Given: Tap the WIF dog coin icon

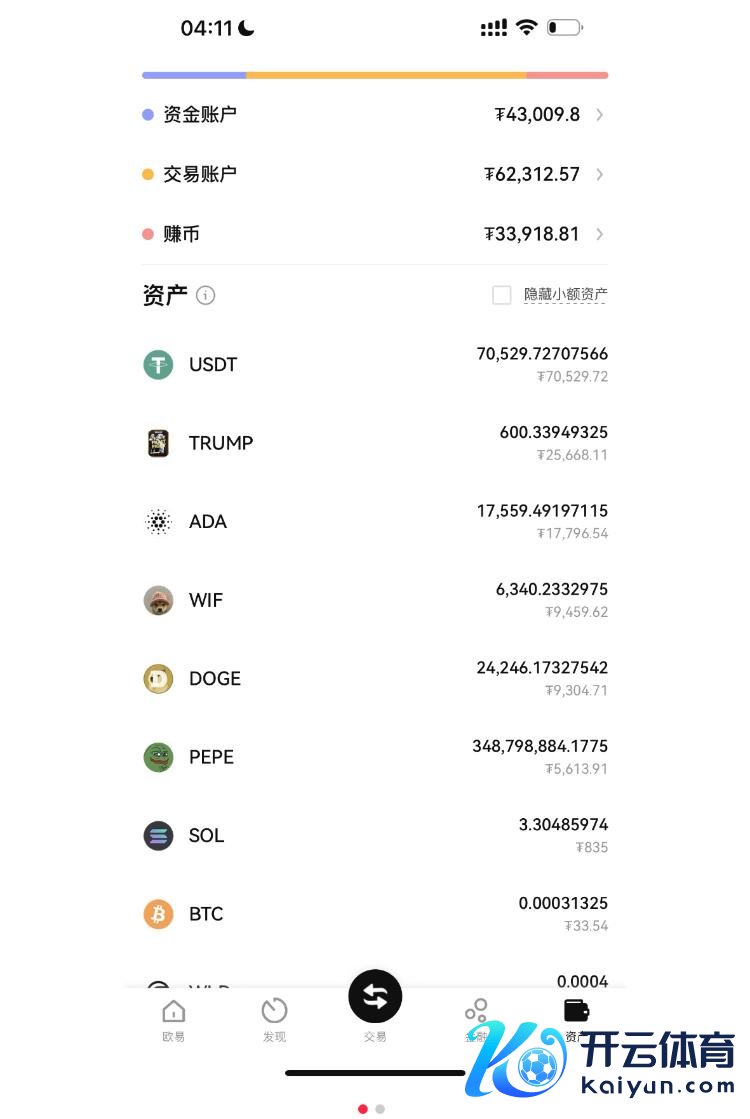Looking at the screenshot, I should tap(158, 600).
